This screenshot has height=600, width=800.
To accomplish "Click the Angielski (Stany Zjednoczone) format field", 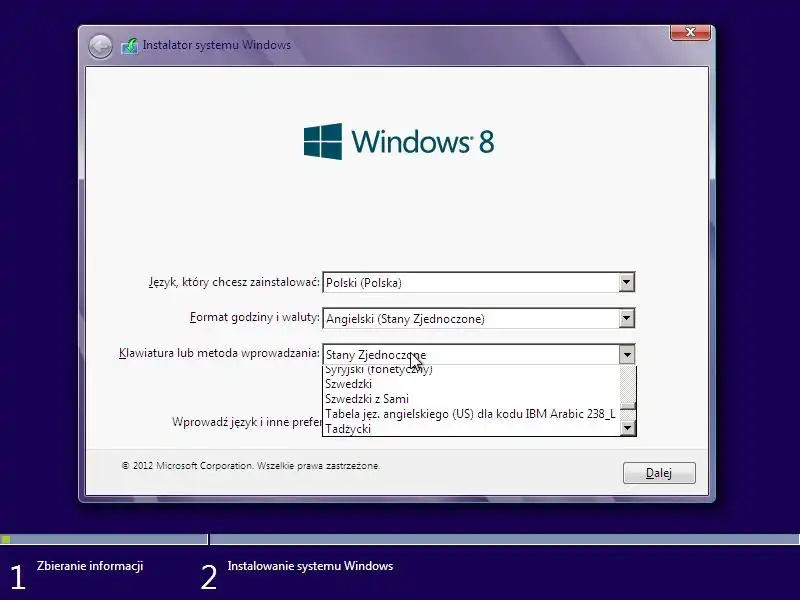I will pyautogui.click(x=479, y=318).
